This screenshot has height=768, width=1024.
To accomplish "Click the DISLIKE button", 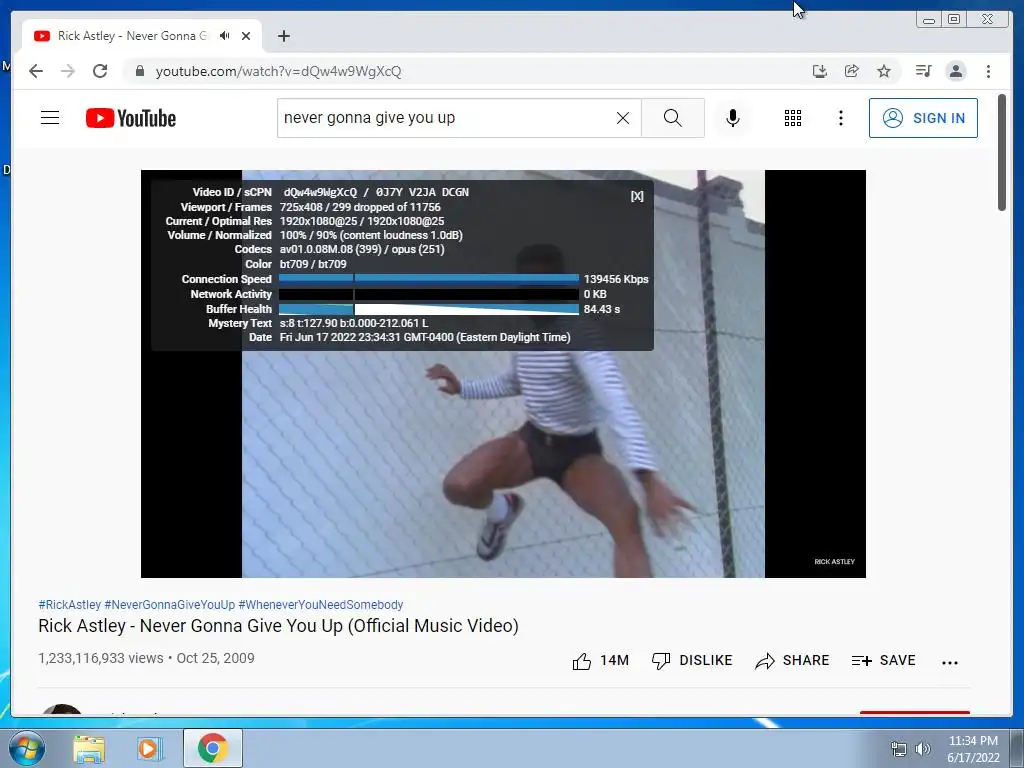I will pos(692,661).
